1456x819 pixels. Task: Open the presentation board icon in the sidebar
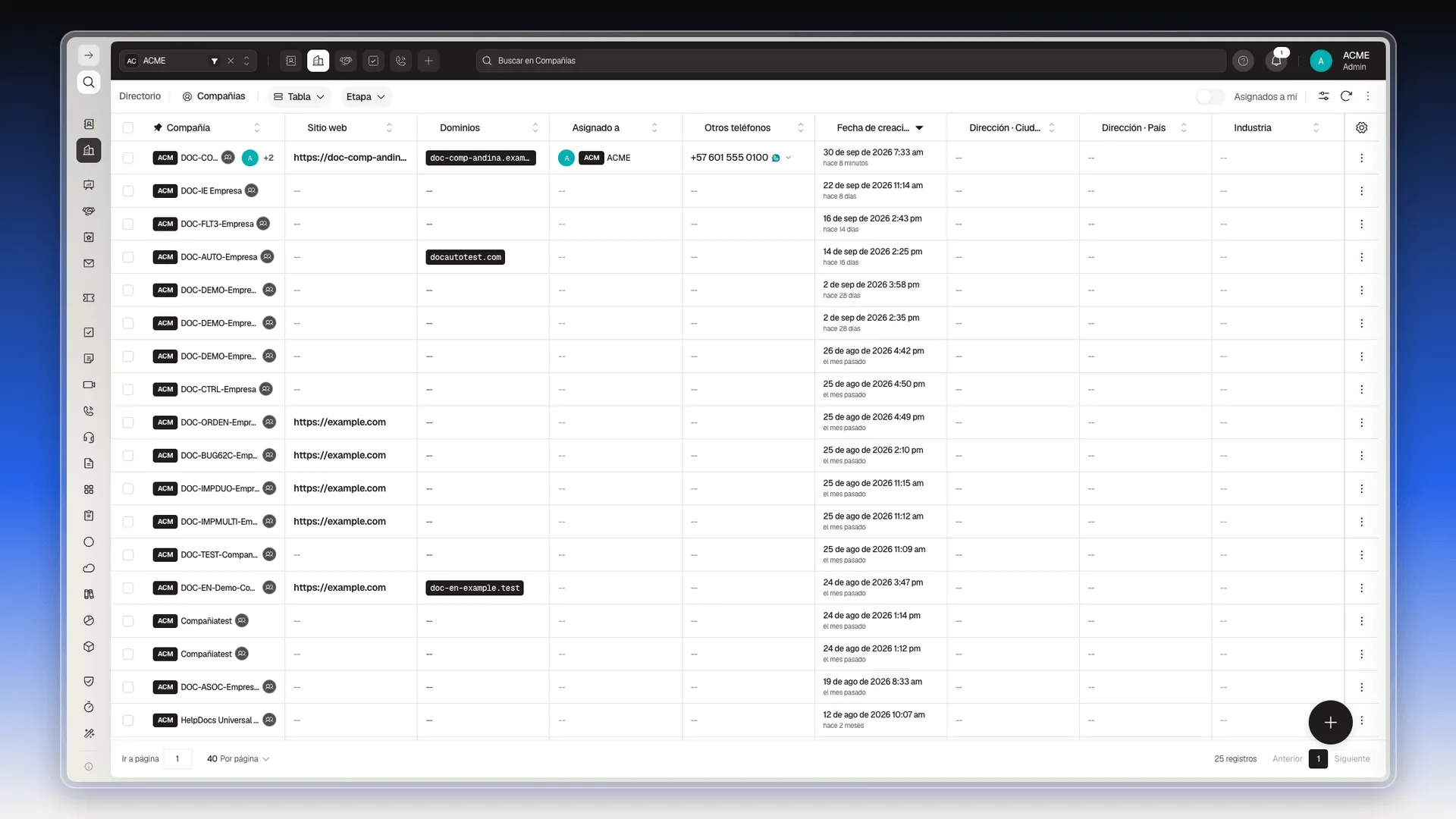tap(89, 184)
